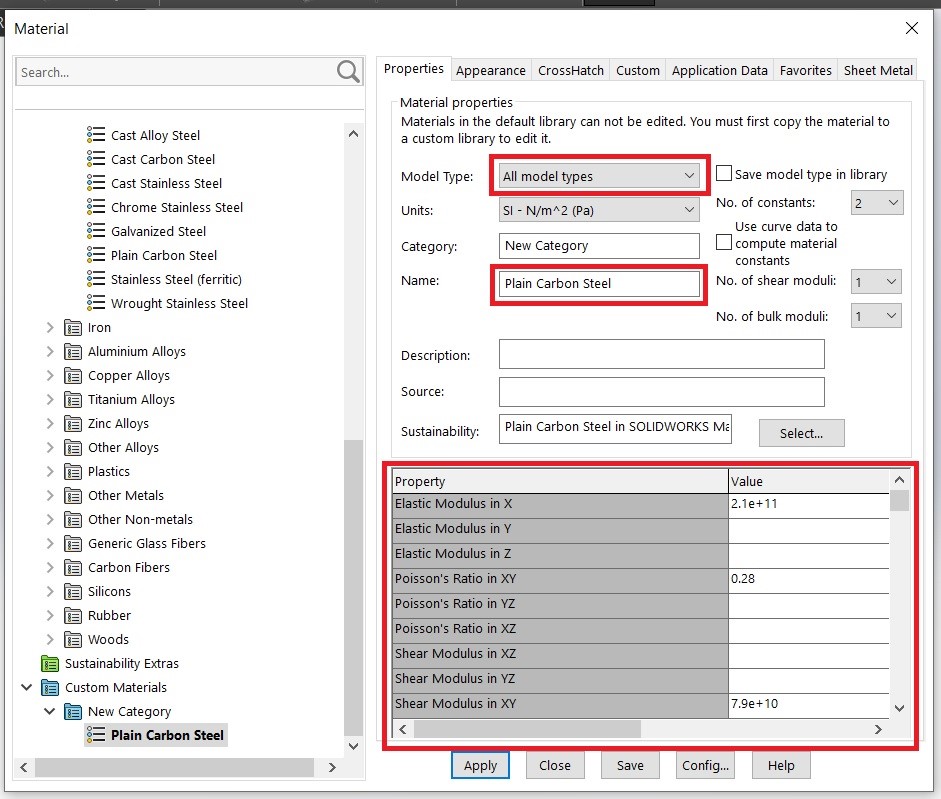
Task: Select Wrought Stainless Steel material icon
Action: 95,303
